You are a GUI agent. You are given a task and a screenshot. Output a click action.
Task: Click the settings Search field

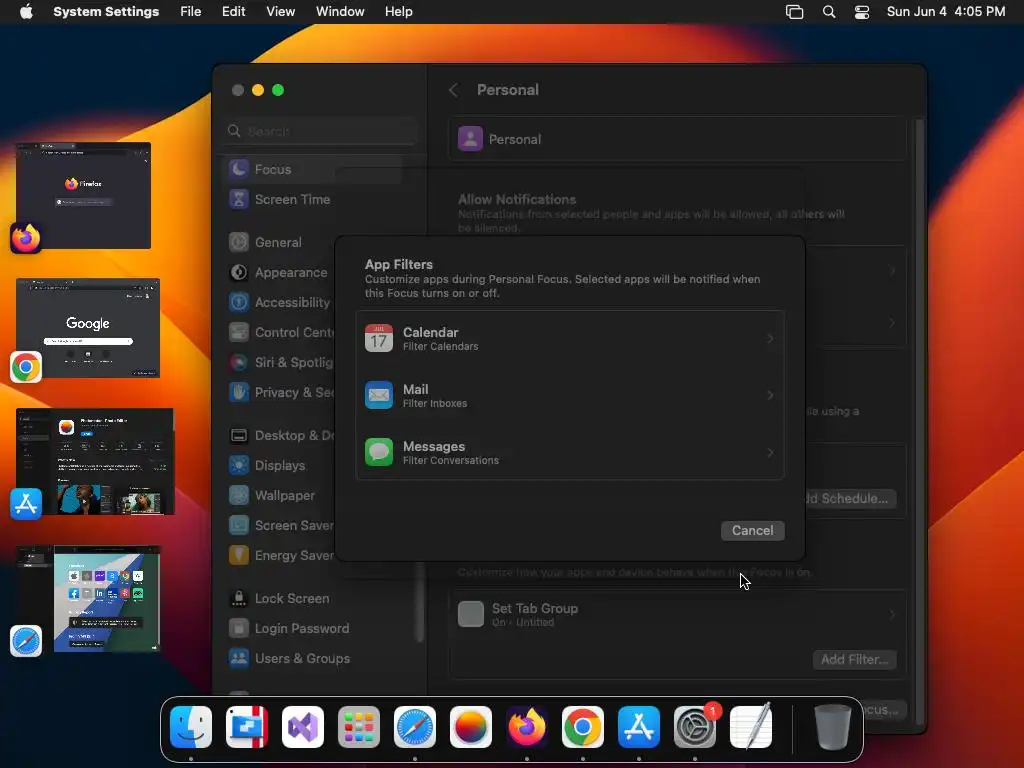[320, 131]
